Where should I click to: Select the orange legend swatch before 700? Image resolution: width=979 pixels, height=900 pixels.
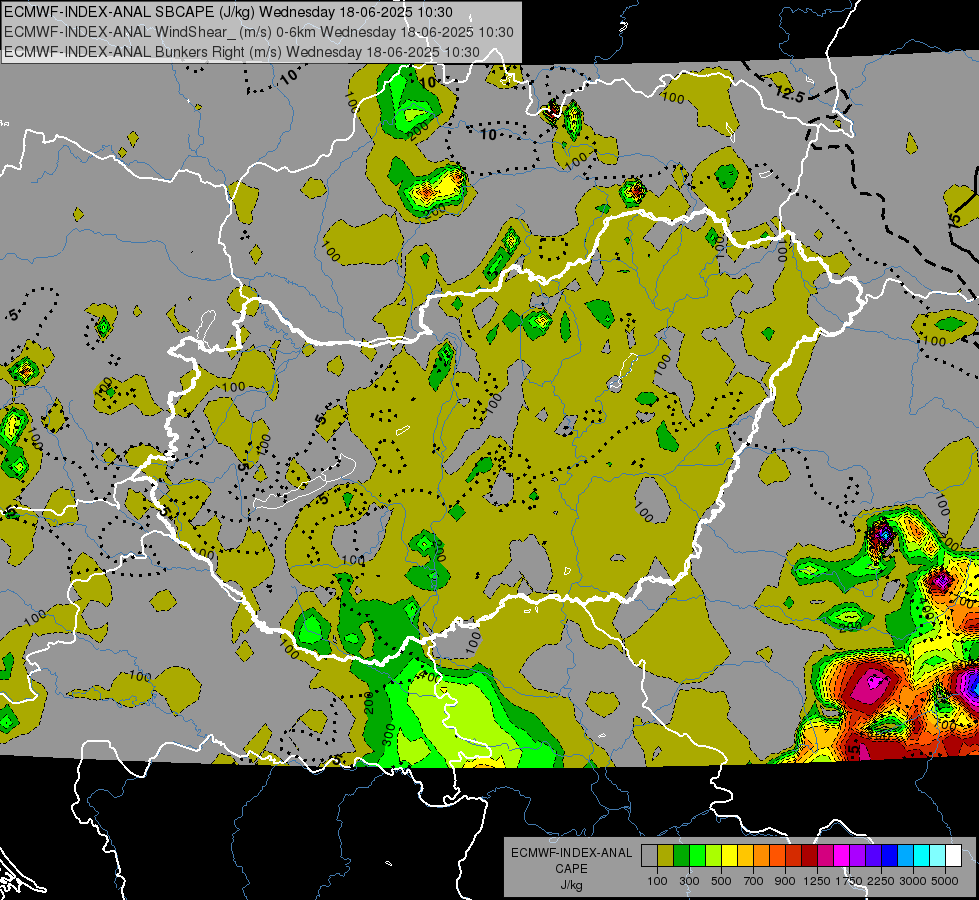(x=761, y=856)
